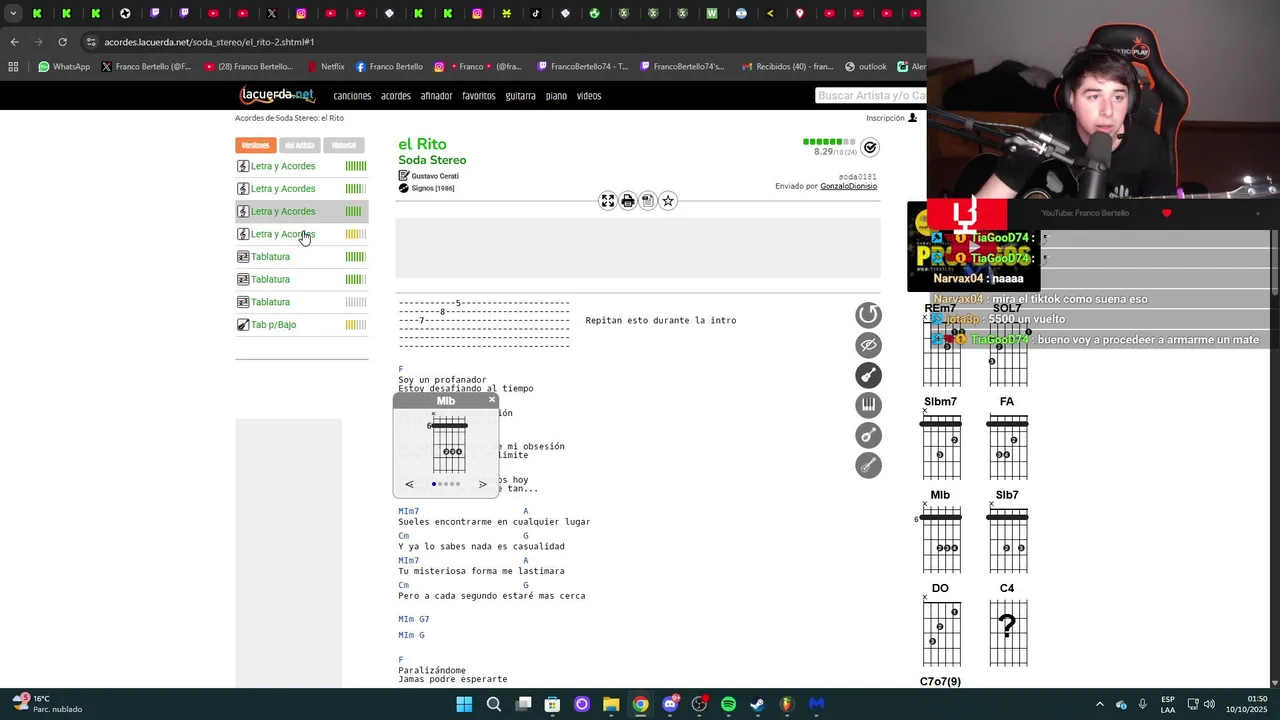Go back in the browser

(14, 42)
